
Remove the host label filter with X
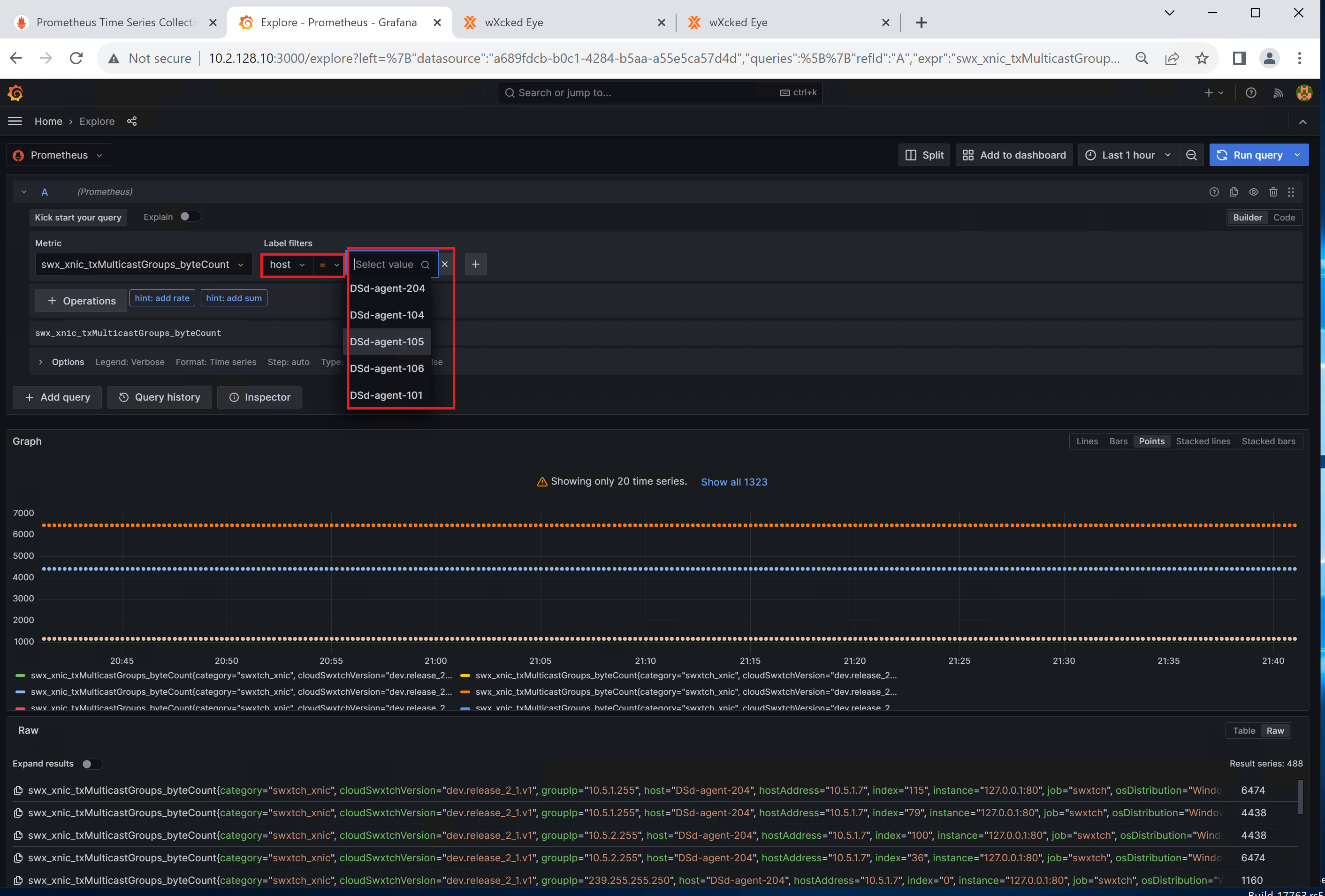(445, 265)
